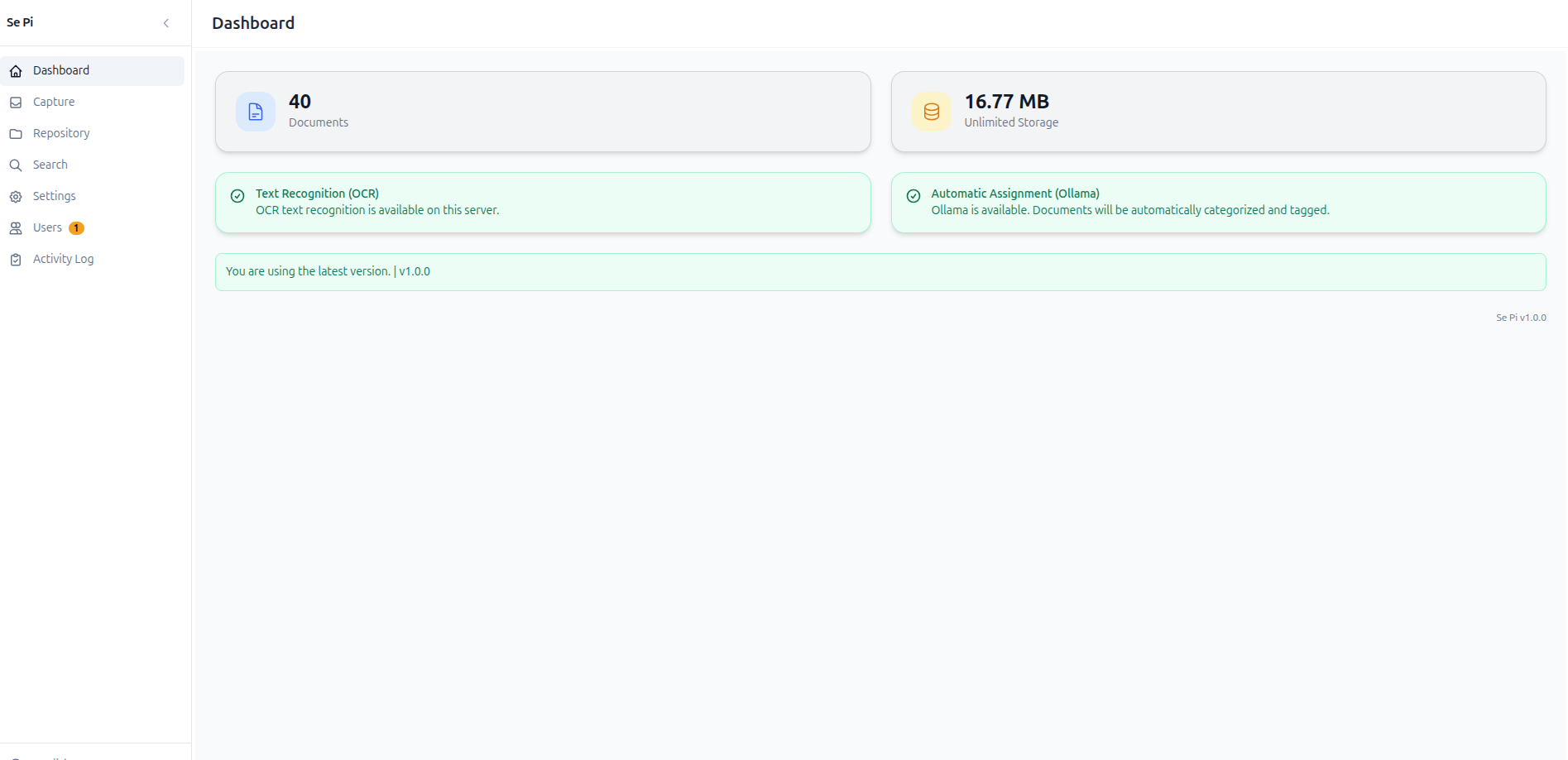Click the Text Recognition (OCR) heading
The height and width of the screenshot is (760, 1568).
point(317,194)
